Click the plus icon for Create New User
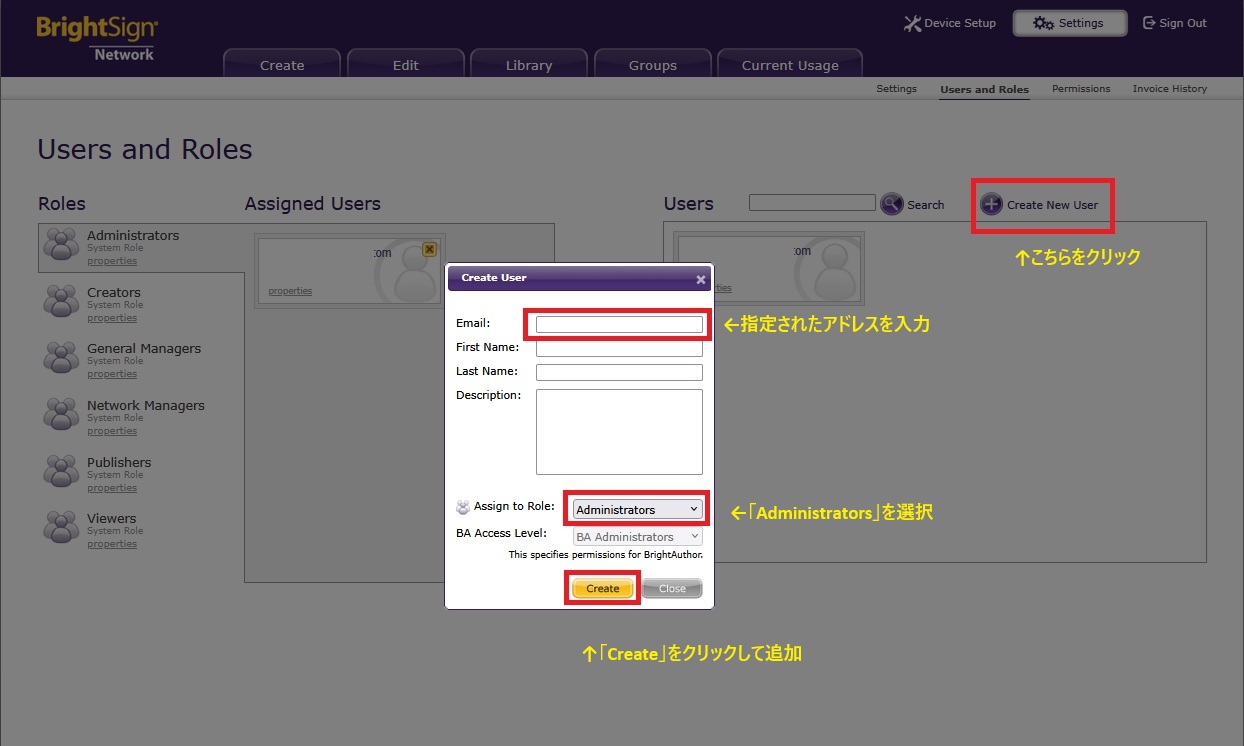 pyautogui.click(x=991, y=204)
